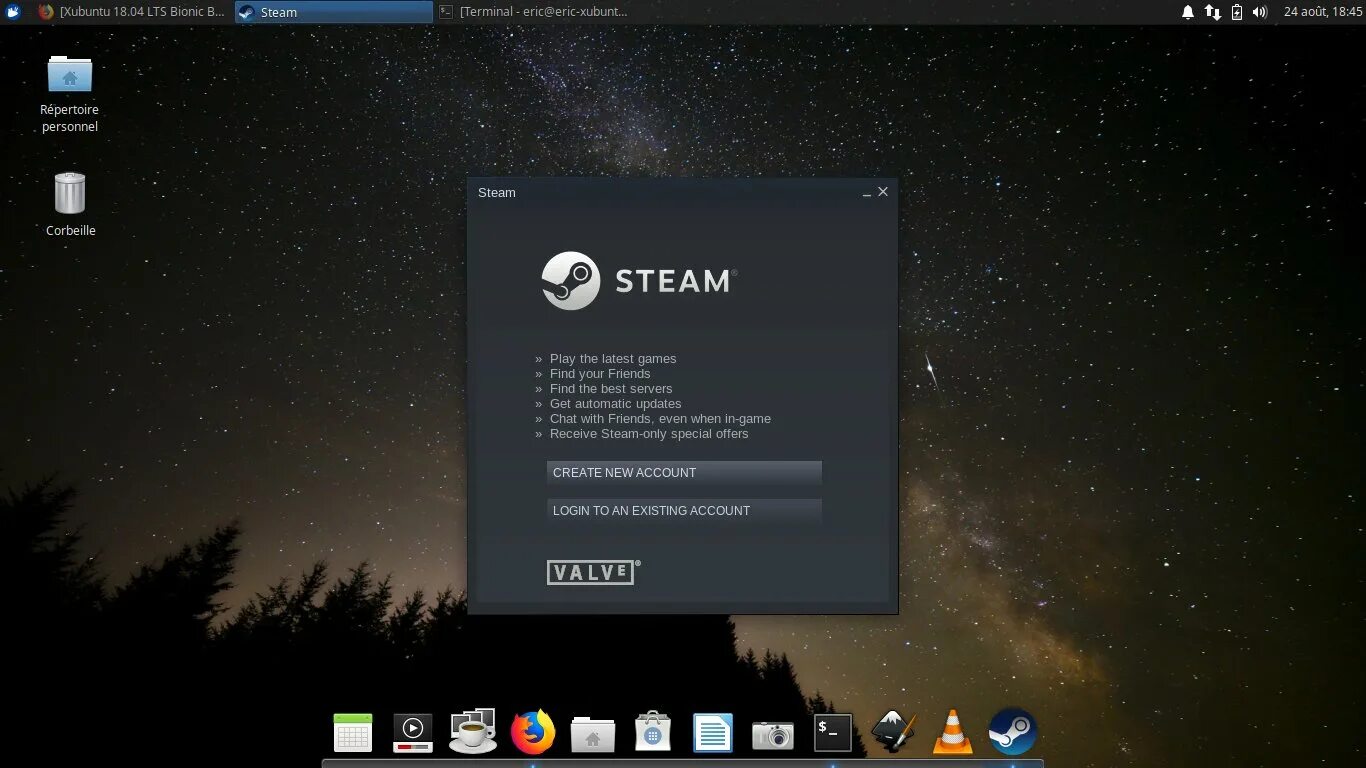Viewport: 1366px width, 768px height.
Task: Launch Firefox from the dock
Action: 533,732
